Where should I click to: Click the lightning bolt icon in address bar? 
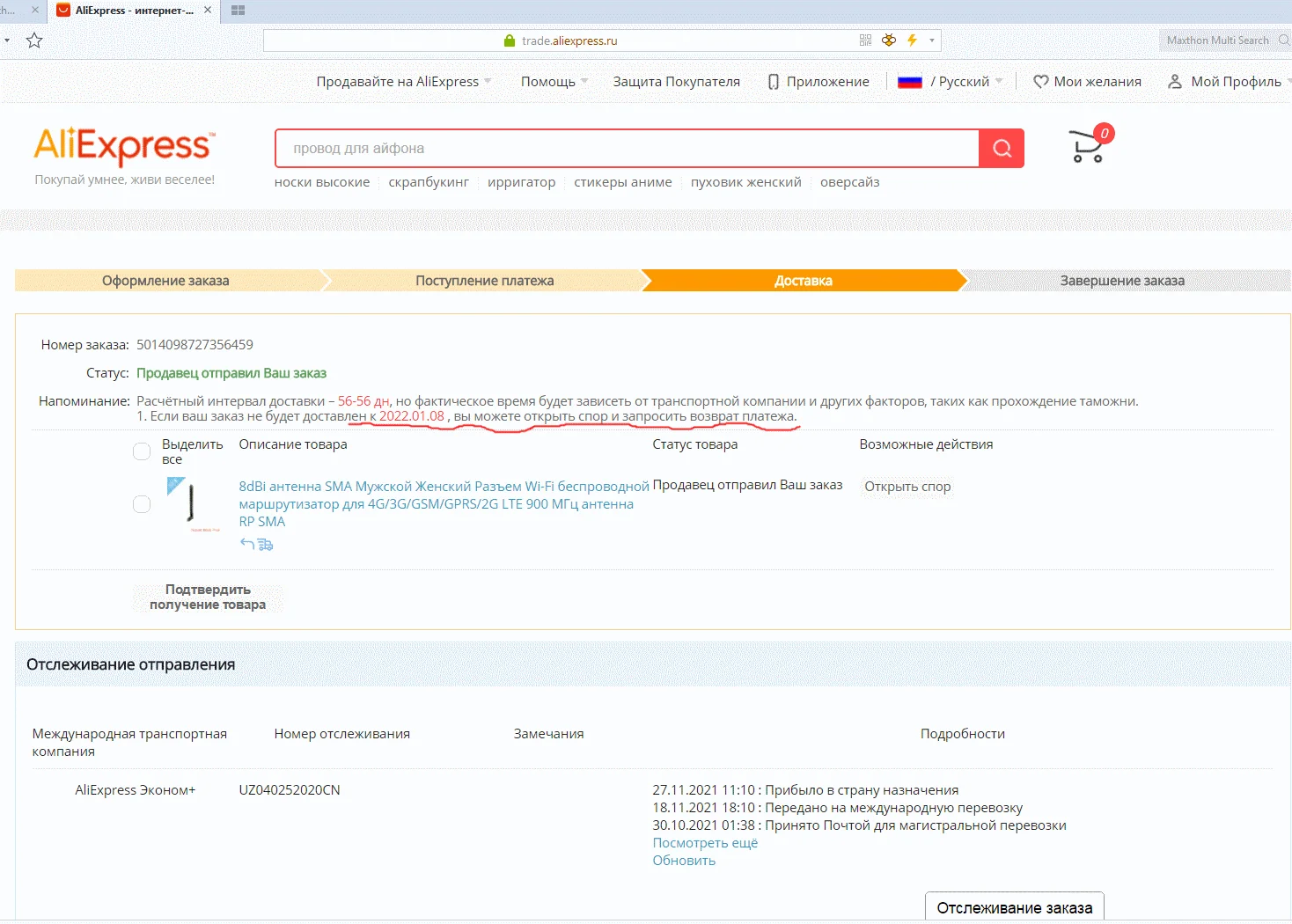pyautogui.click(x=912, y=40)
